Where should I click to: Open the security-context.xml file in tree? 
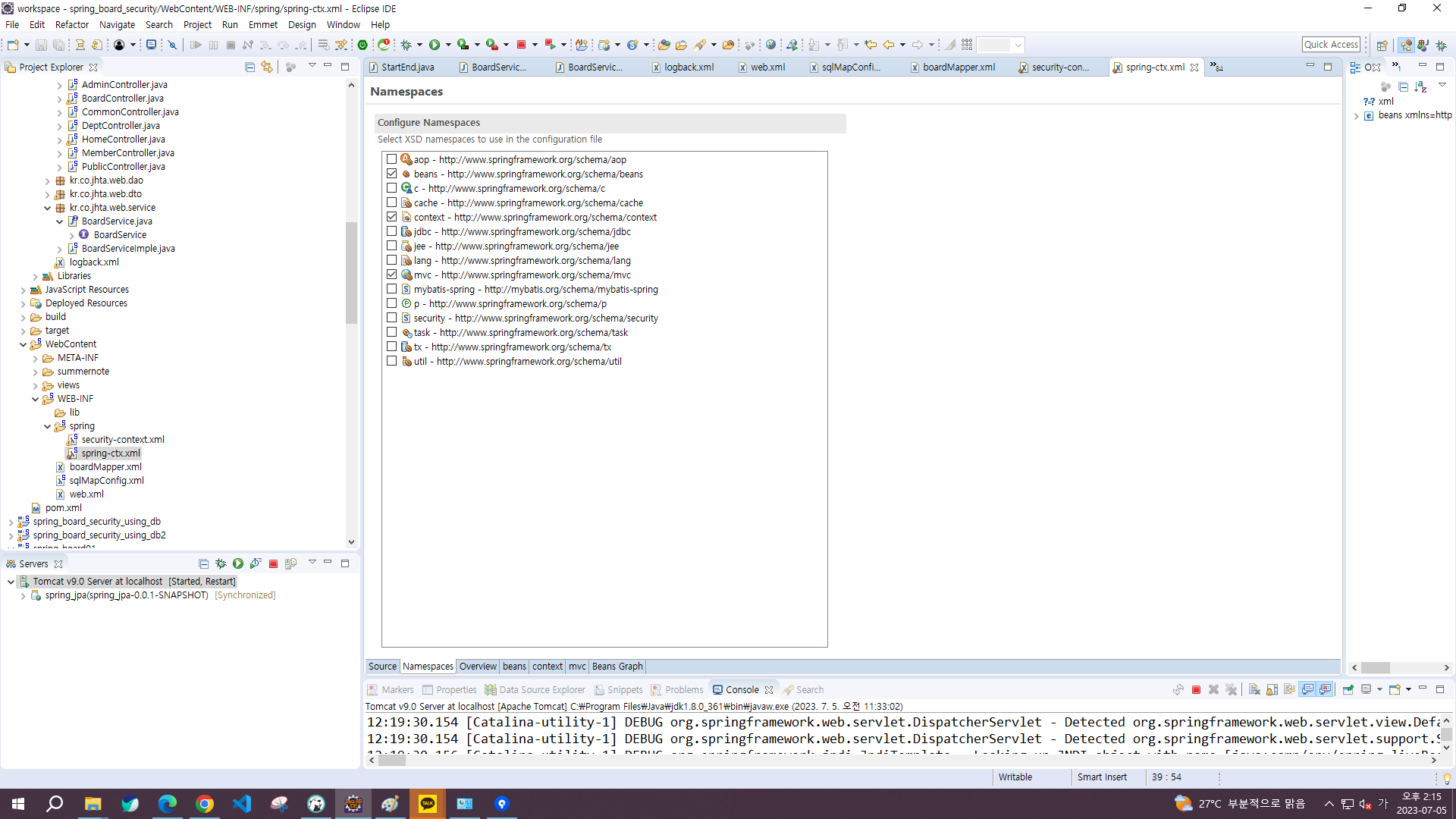point(122,440)
